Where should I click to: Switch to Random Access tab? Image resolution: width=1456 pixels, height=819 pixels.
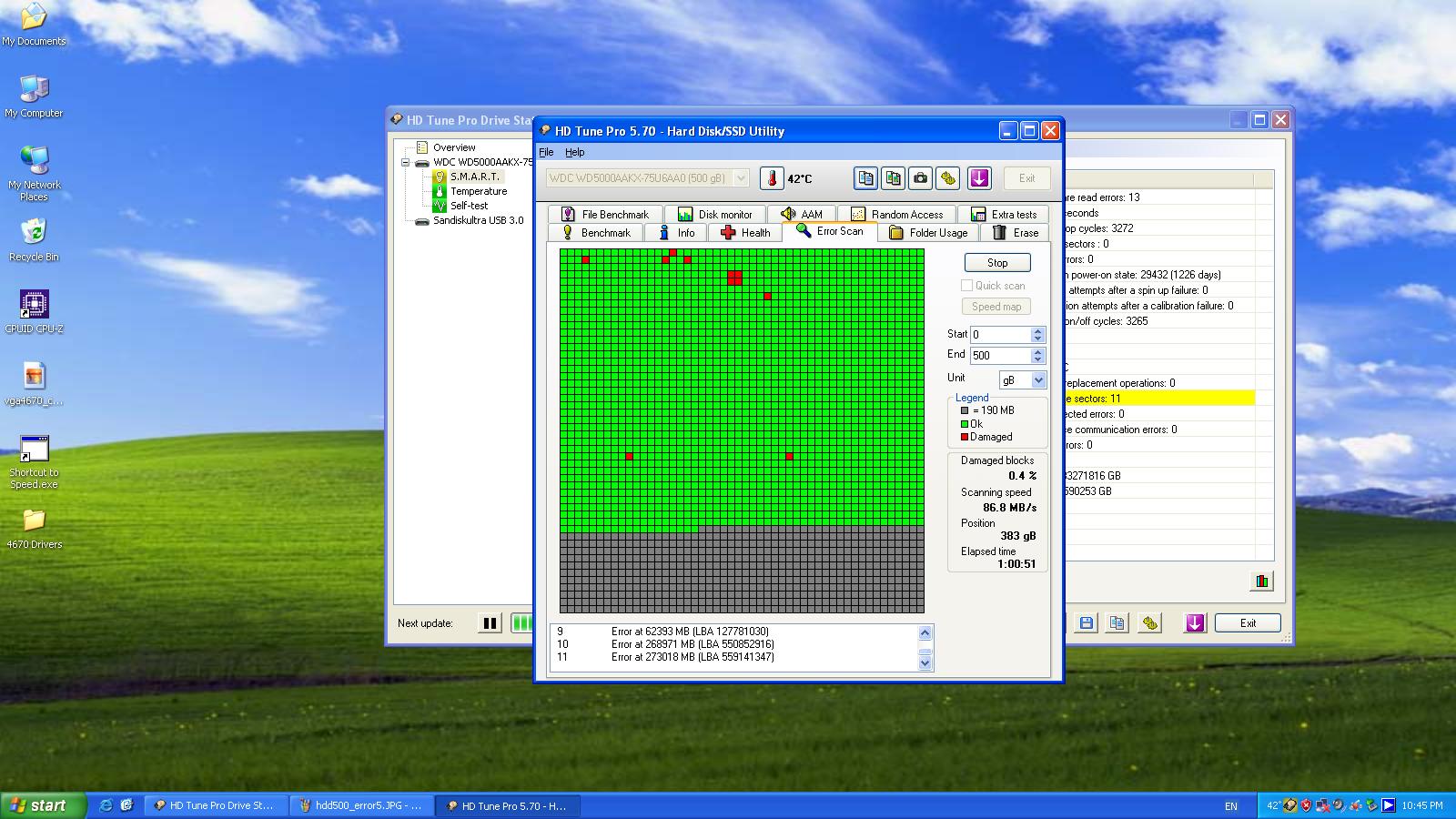point(896,215)
